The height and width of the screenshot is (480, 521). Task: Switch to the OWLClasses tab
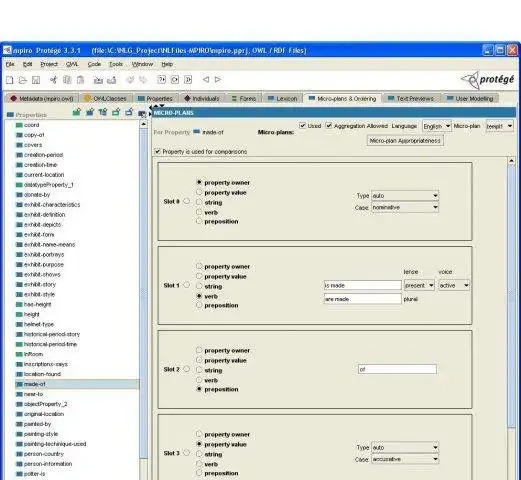pyautogui.click(x=106, y=99)
